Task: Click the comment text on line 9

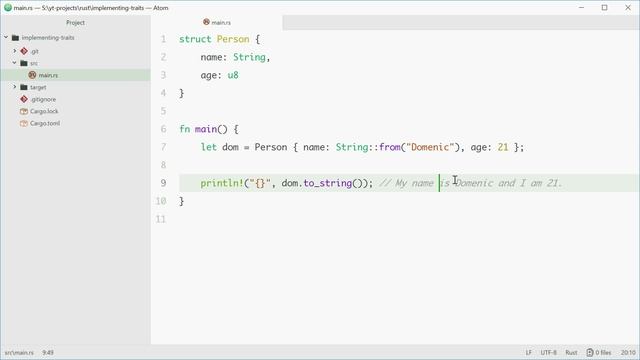Action: (x=471, y=183)
